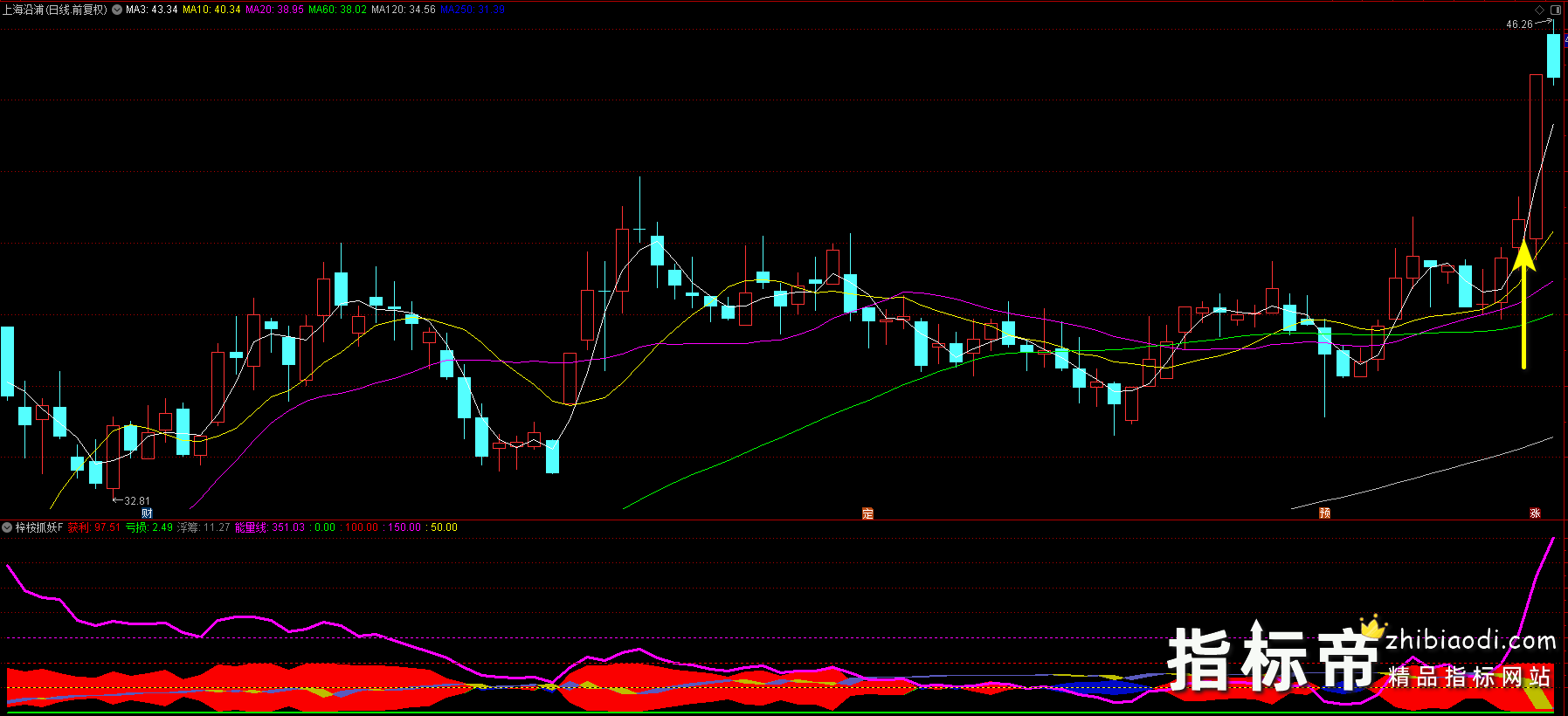Viewport: 1568px width, 716px height.
Task: Click the 46.26 high price label
Action: (x=1519, y=24)
